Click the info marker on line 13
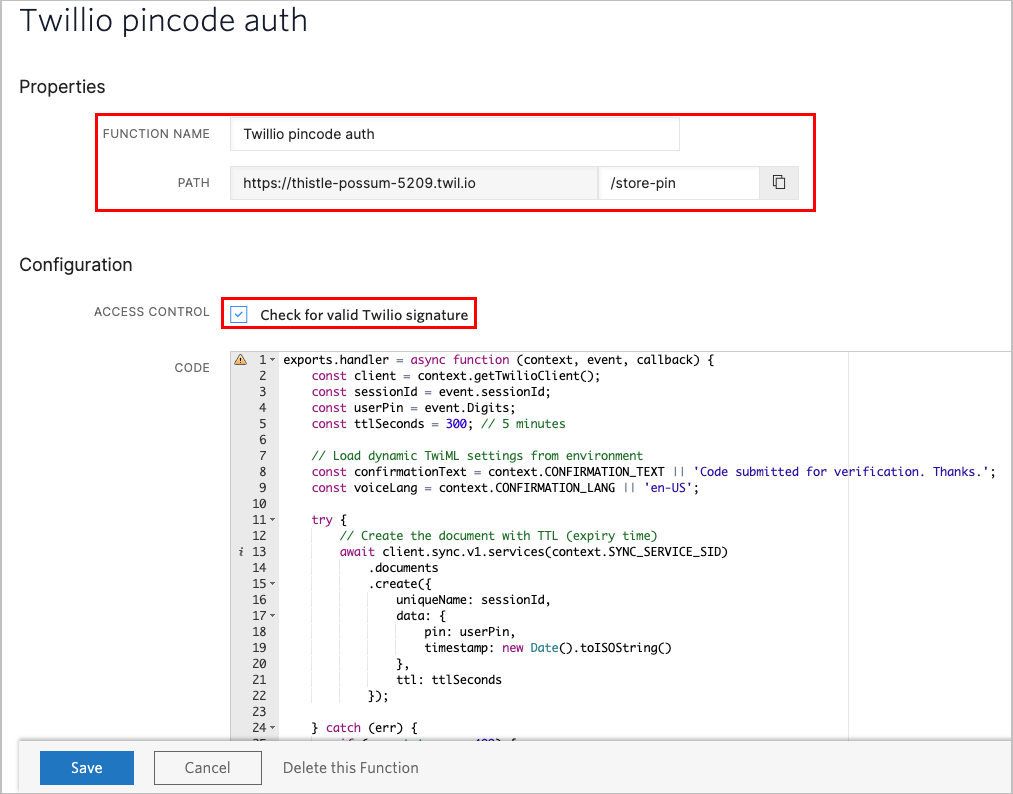 [x=241, y=552]
